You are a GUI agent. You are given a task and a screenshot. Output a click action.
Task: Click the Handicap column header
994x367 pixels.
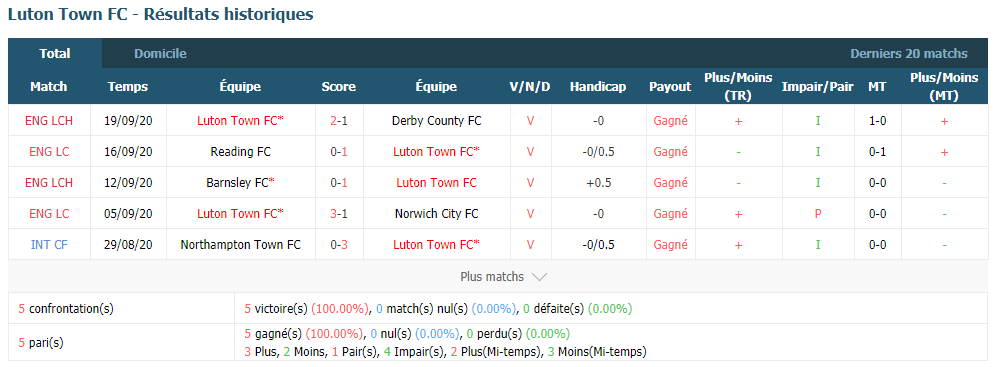click(598, 87)
